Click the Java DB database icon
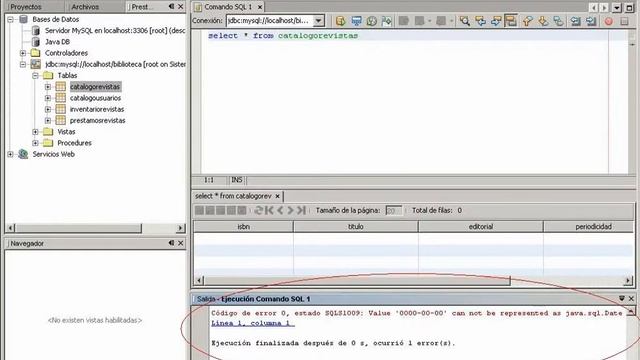 [x=36, y=42]
